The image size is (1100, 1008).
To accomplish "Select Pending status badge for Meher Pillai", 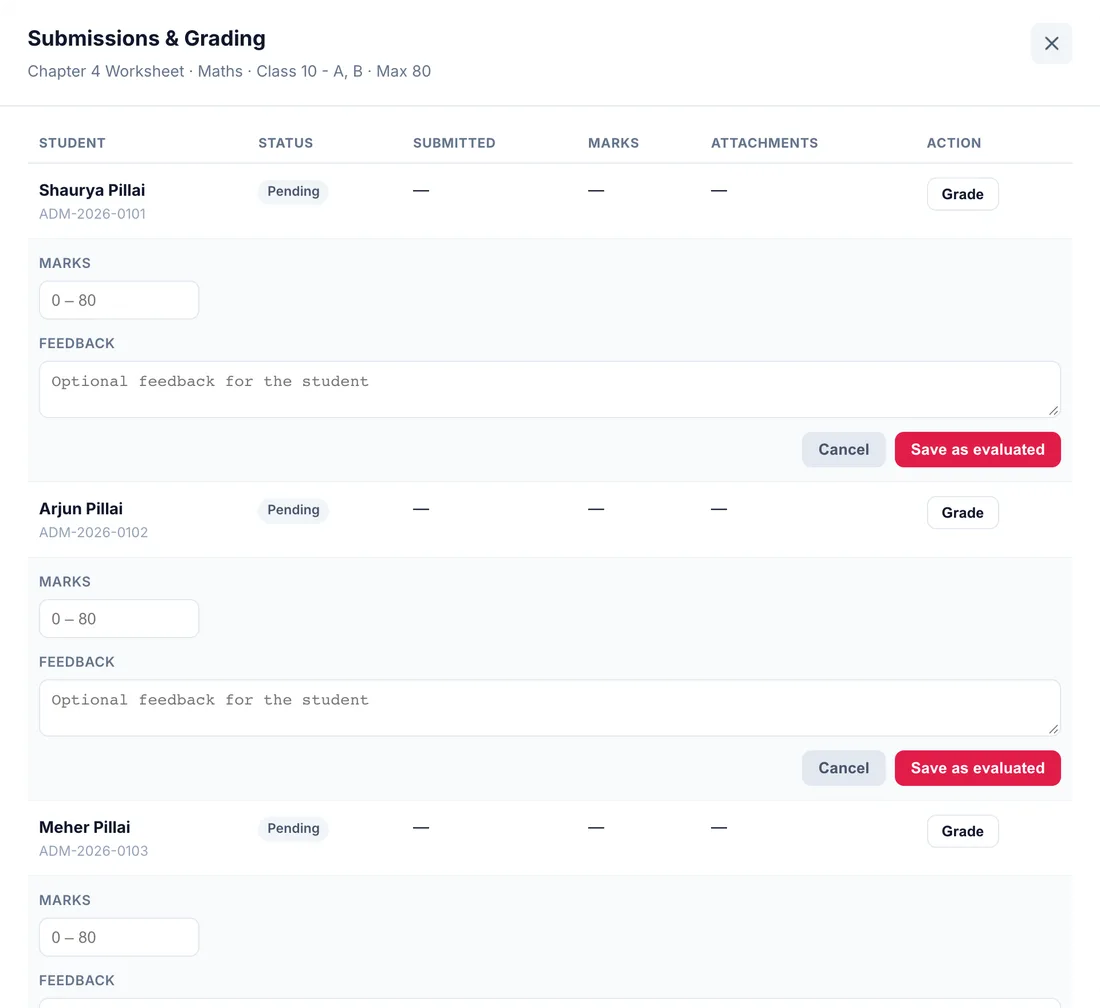I will click(x=293, y=828).
